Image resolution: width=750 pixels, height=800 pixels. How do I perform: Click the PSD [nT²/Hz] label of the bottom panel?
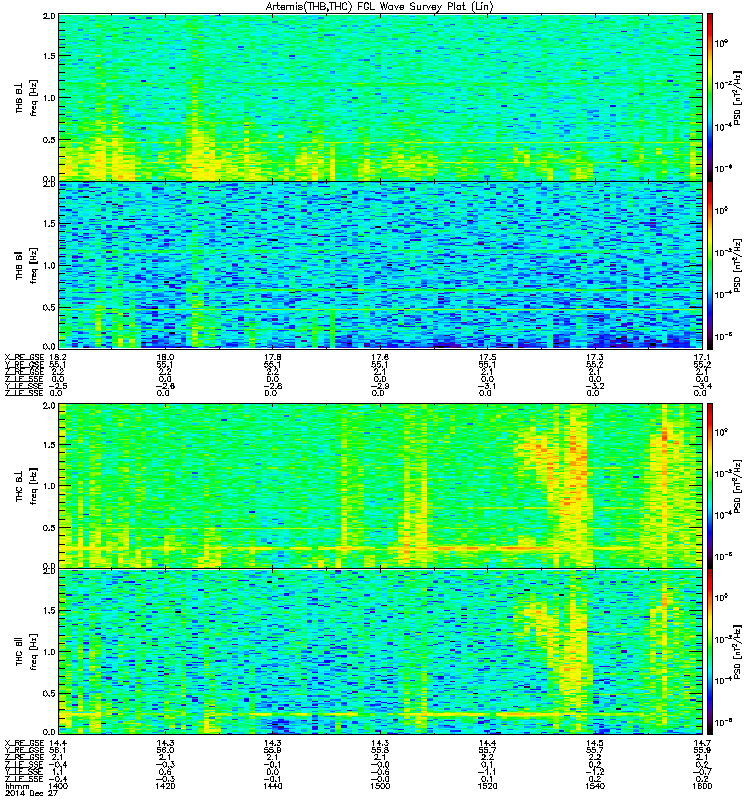pyautogui.click(x=738, y=652)
